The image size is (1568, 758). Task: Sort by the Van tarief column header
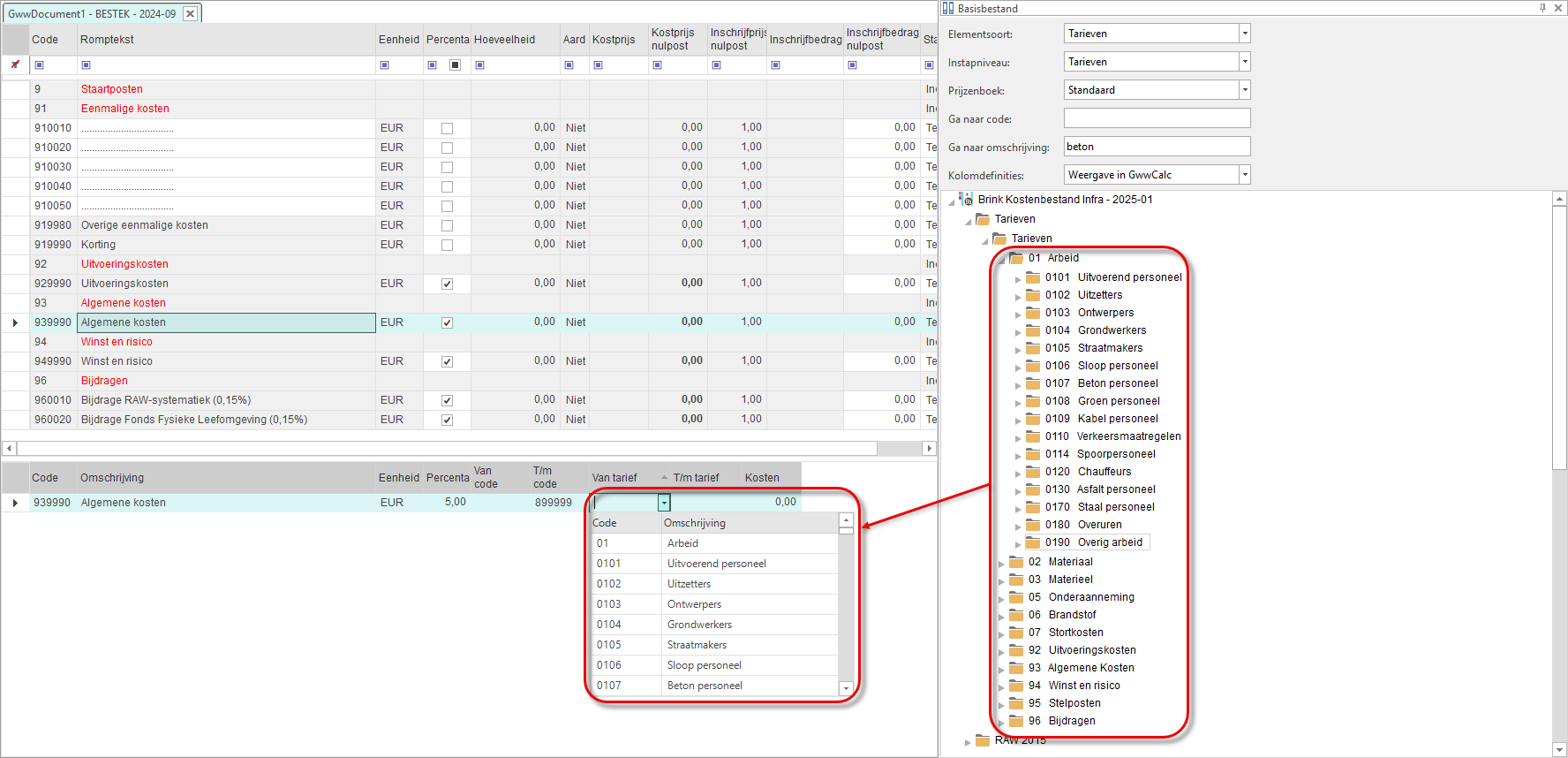coord(614,478)
